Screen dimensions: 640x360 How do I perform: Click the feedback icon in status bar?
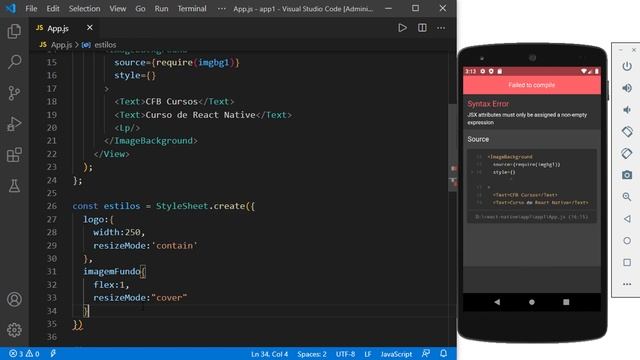(426, 353)
